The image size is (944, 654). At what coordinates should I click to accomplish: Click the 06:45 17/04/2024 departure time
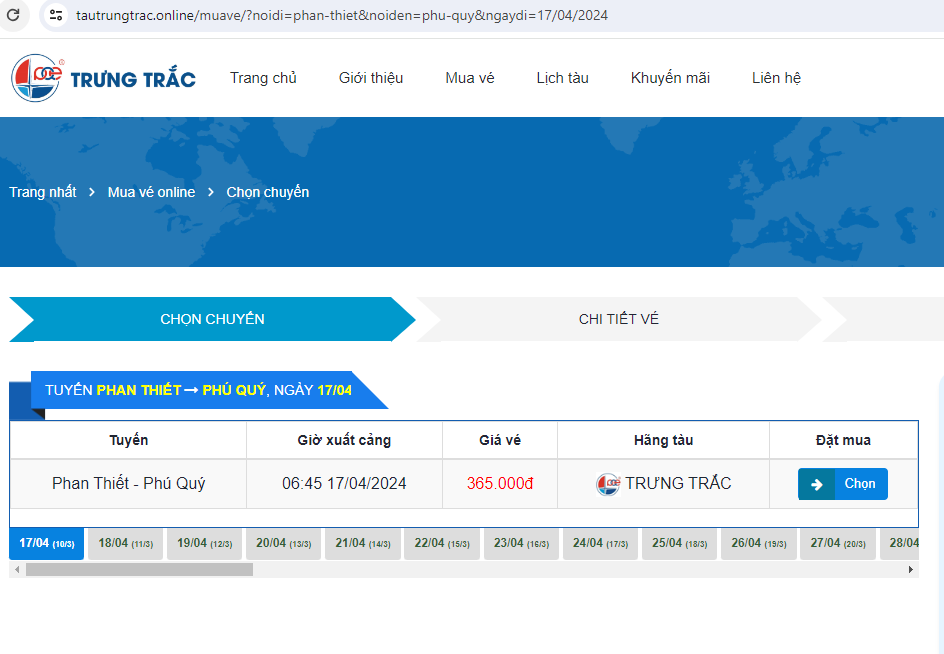click(x=344, y=484)
